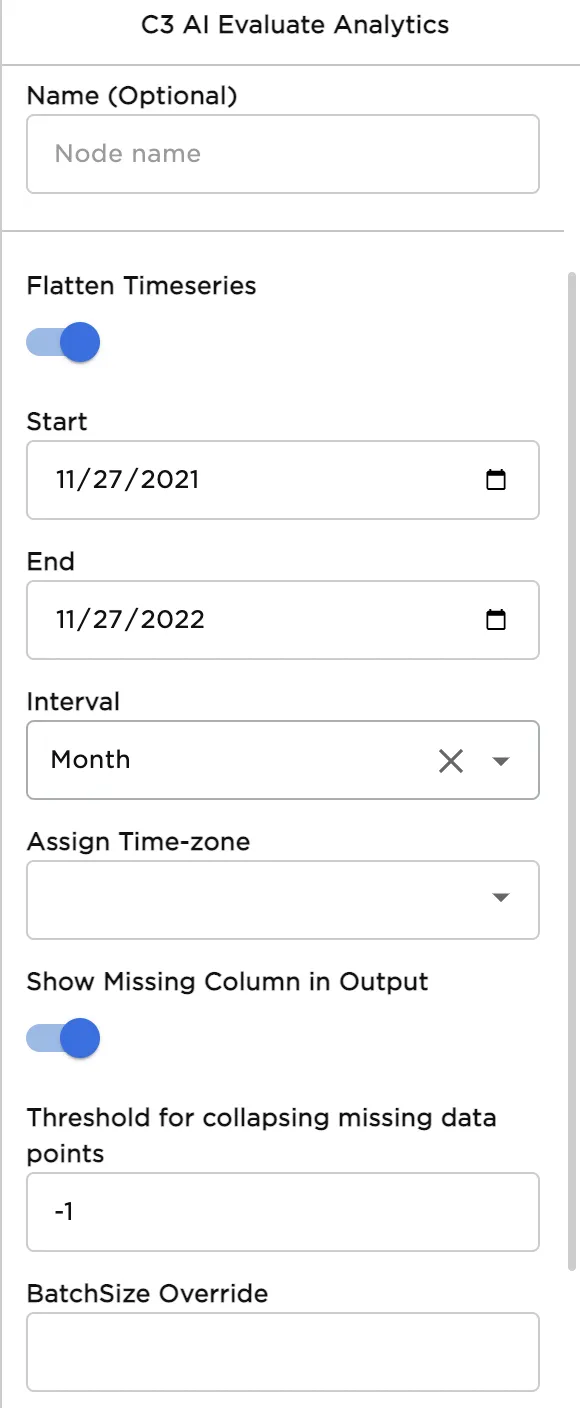Open the End date calendar picker icon
The width and height of the screenshot is (580, 1408).
click(496, 620)
